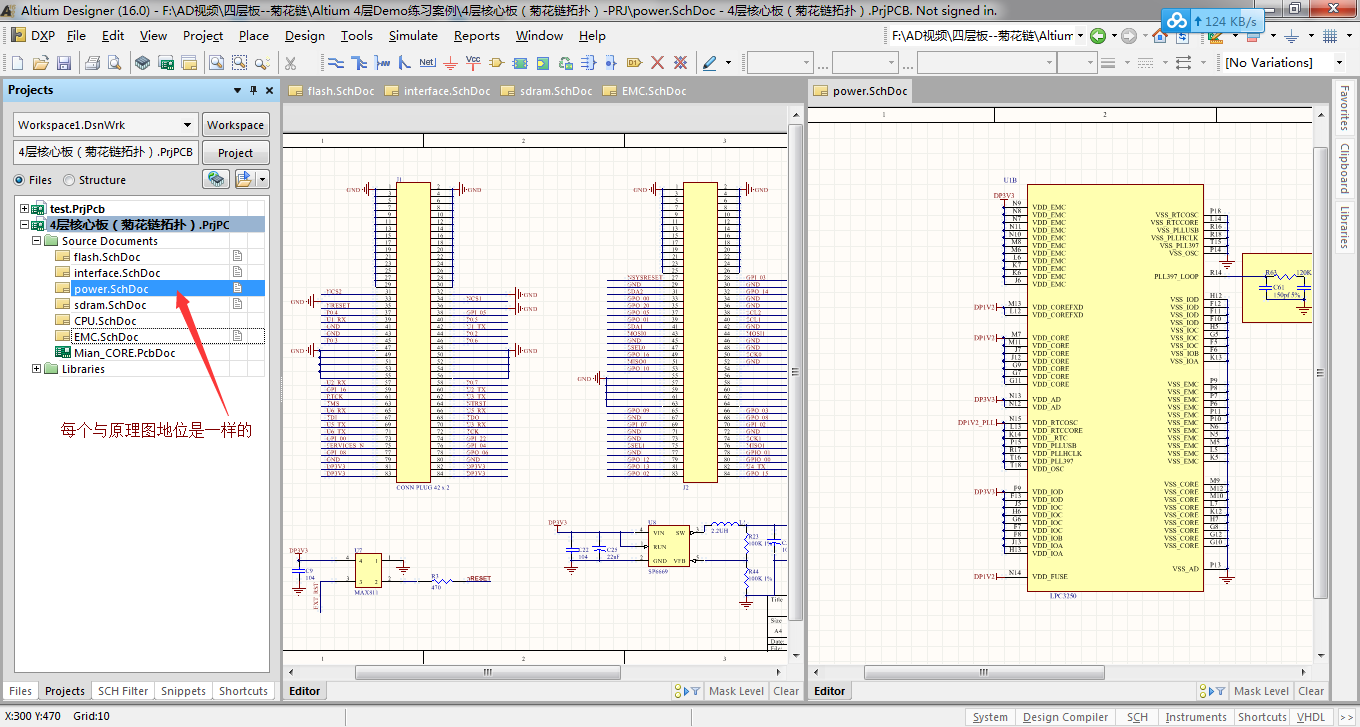Select the Files radio button
The height and width of the screenshot is (727, 1360).
pos(19,180)
